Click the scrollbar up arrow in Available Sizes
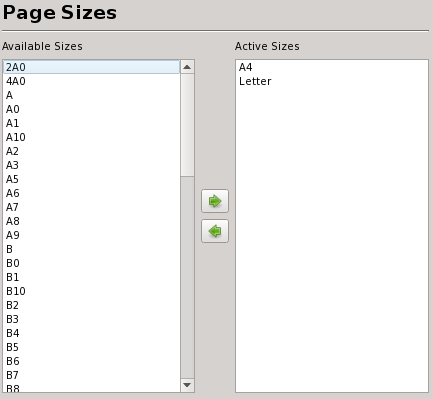Image resolution: width=433 pixels, height=399 pixels. 187,67
